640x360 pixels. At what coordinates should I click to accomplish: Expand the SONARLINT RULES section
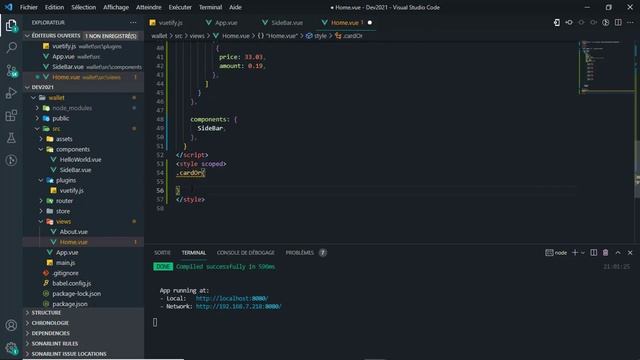pyautogui.click(x=83, y=343)
